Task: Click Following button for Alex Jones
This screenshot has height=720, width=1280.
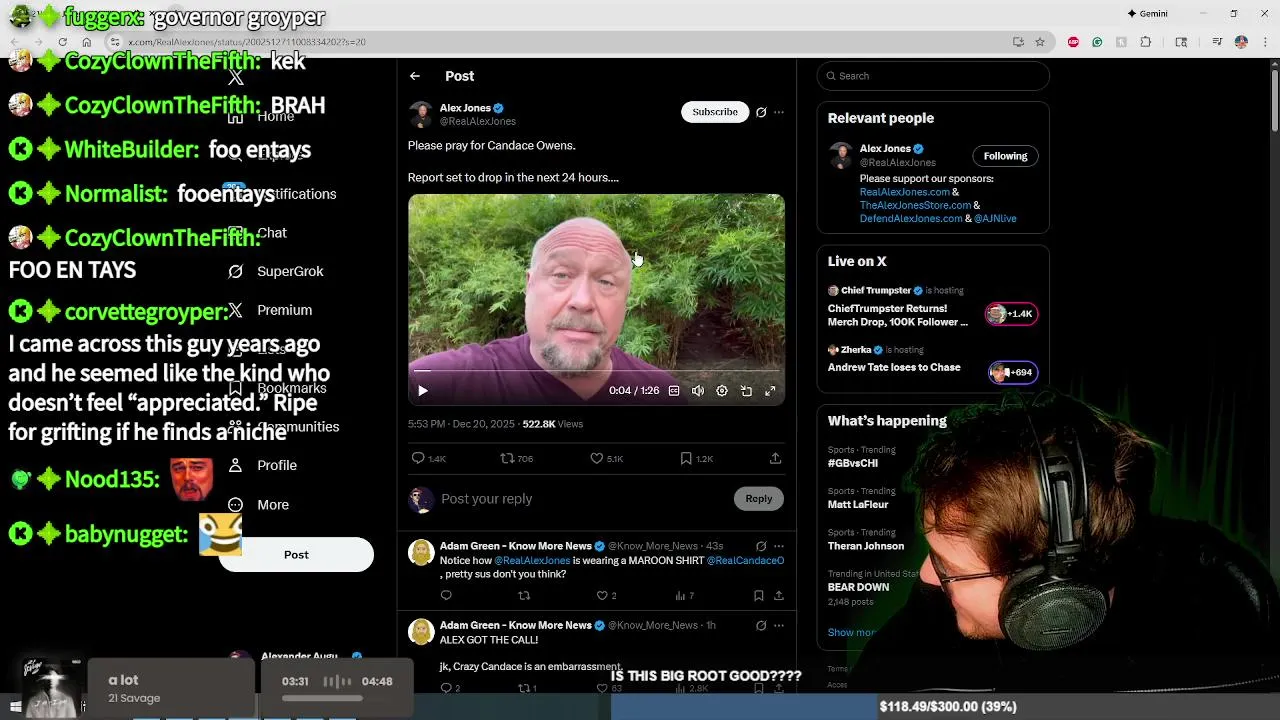Action: click(1005, 156)
